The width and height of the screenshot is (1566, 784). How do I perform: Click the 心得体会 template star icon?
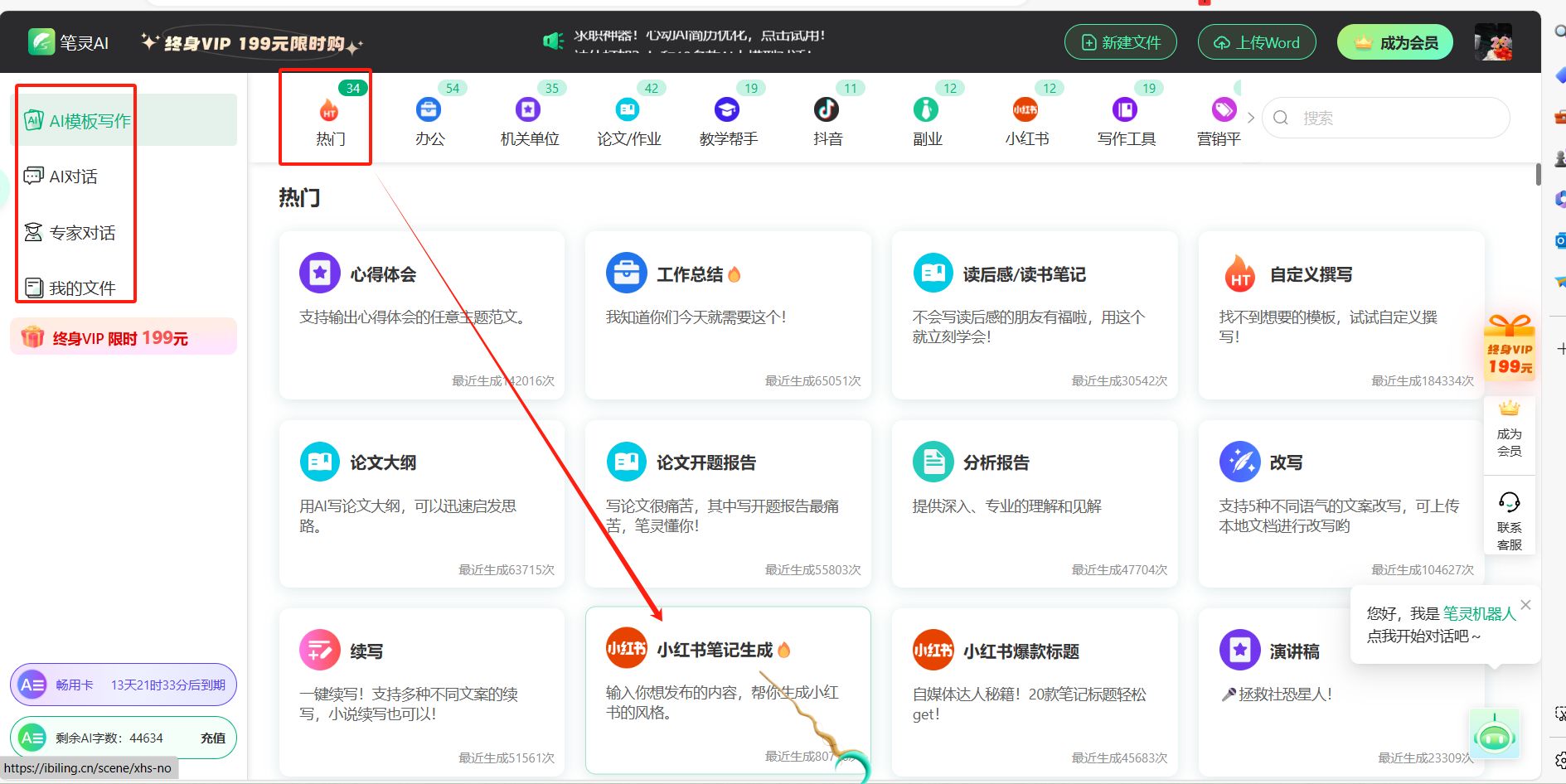pyautogui.click(x=320, y=273)
